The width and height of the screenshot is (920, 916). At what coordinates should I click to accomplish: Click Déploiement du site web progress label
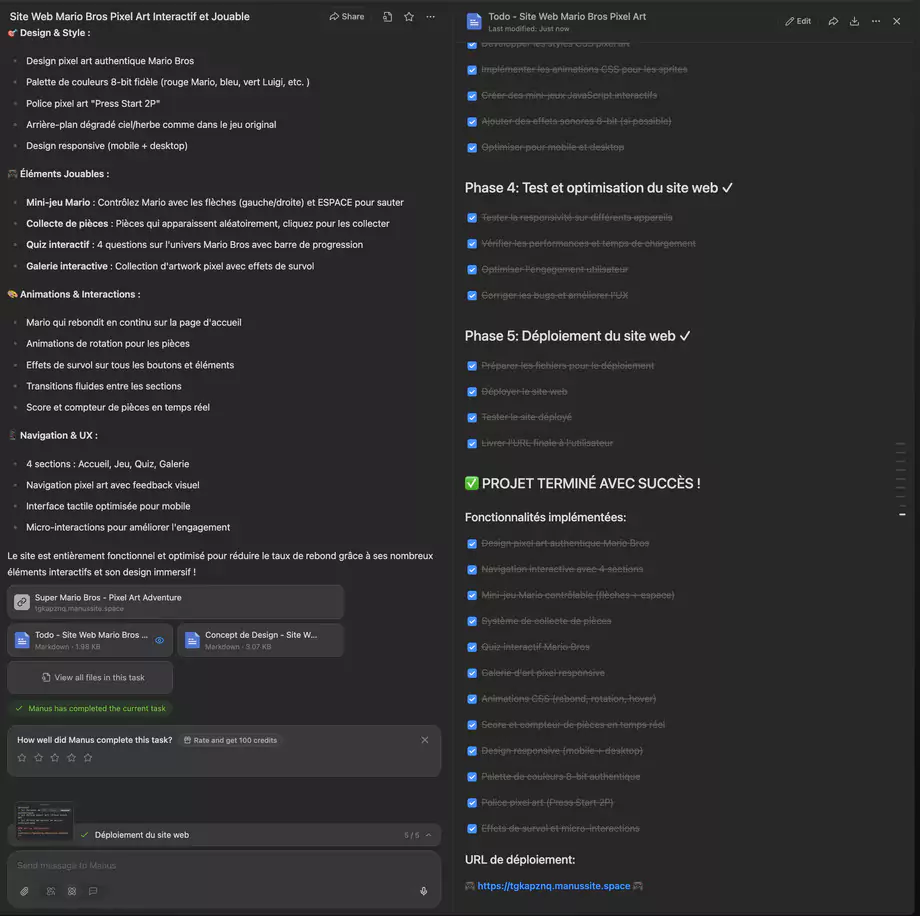point(141,835)
